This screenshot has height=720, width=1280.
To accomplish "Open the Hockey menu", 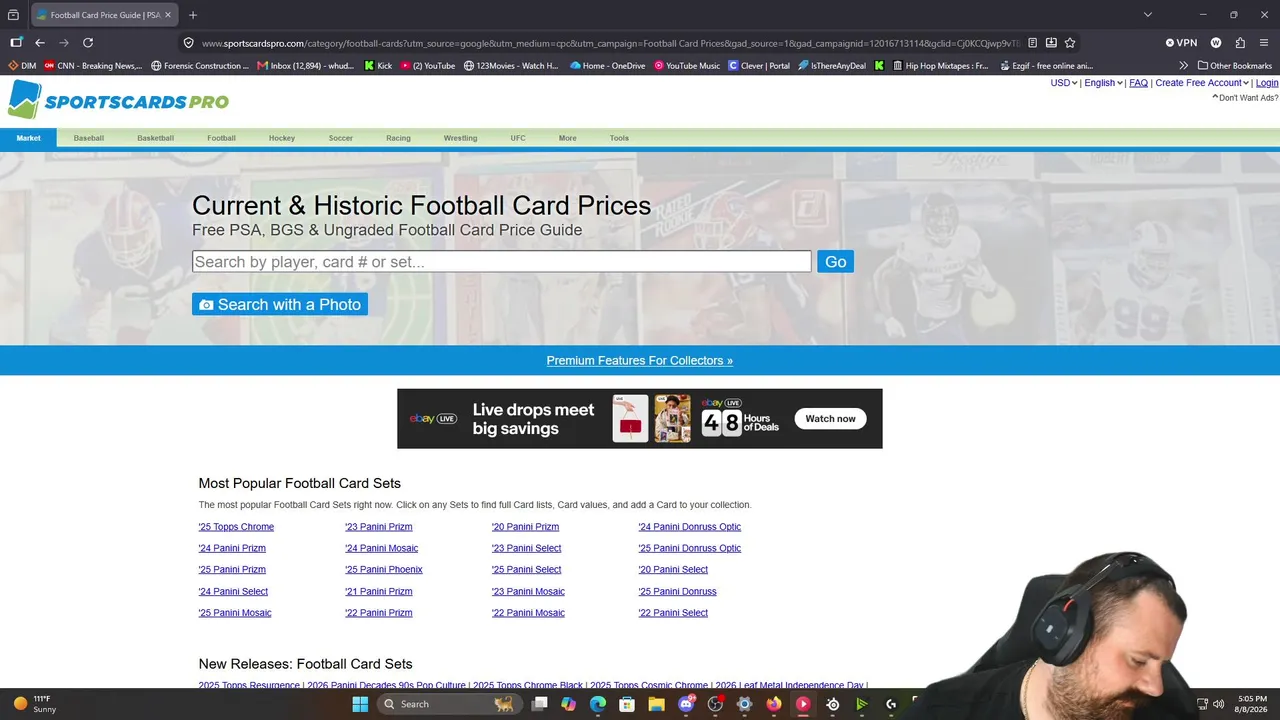I will coord(282,138).
